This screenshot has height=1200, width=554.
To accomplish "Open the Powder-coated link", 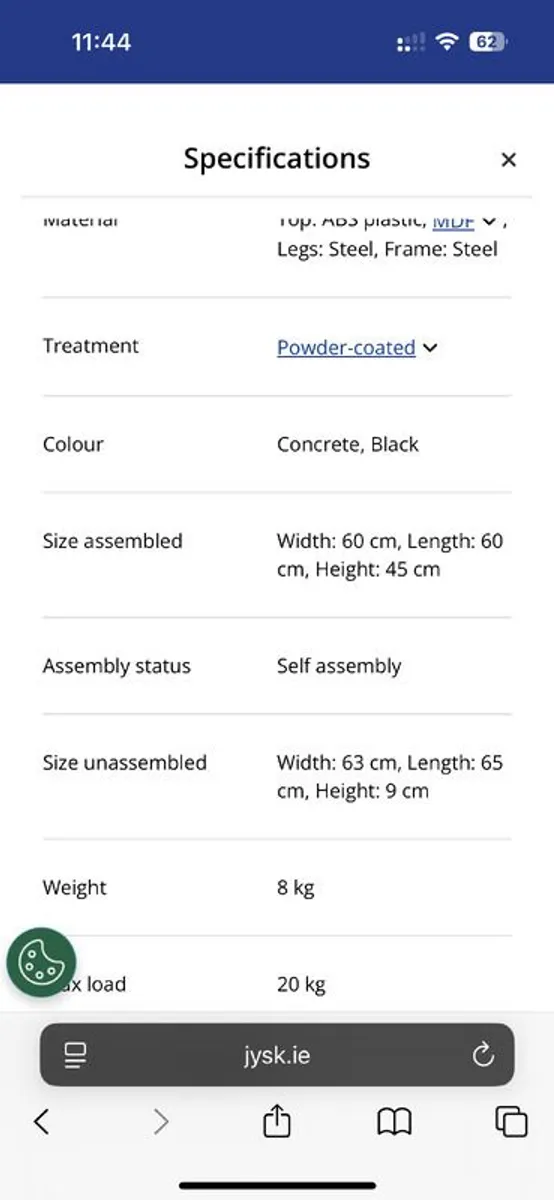I will click(346, 347).
